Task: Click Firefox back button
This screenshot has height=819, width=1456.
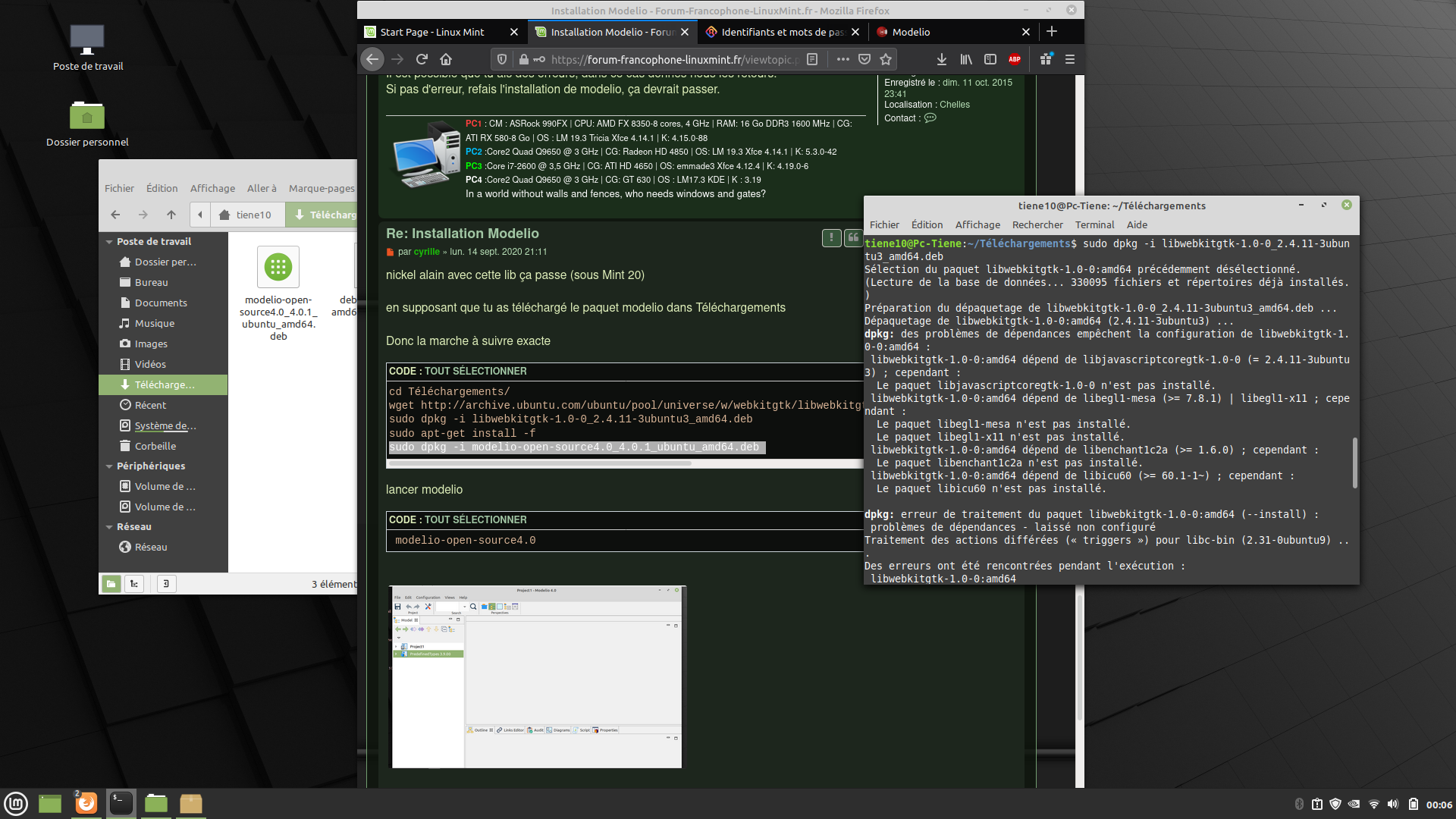Action: tap(372, 59)
